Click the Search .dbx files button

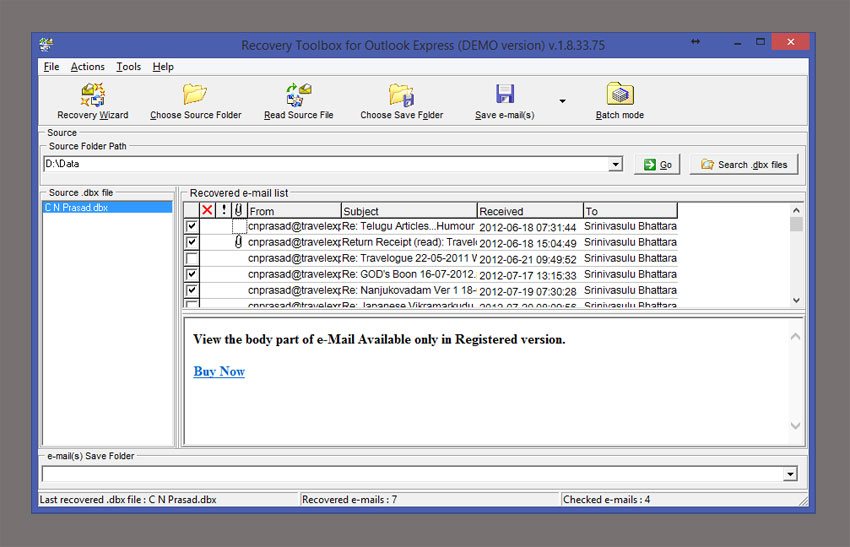point(744,165)
